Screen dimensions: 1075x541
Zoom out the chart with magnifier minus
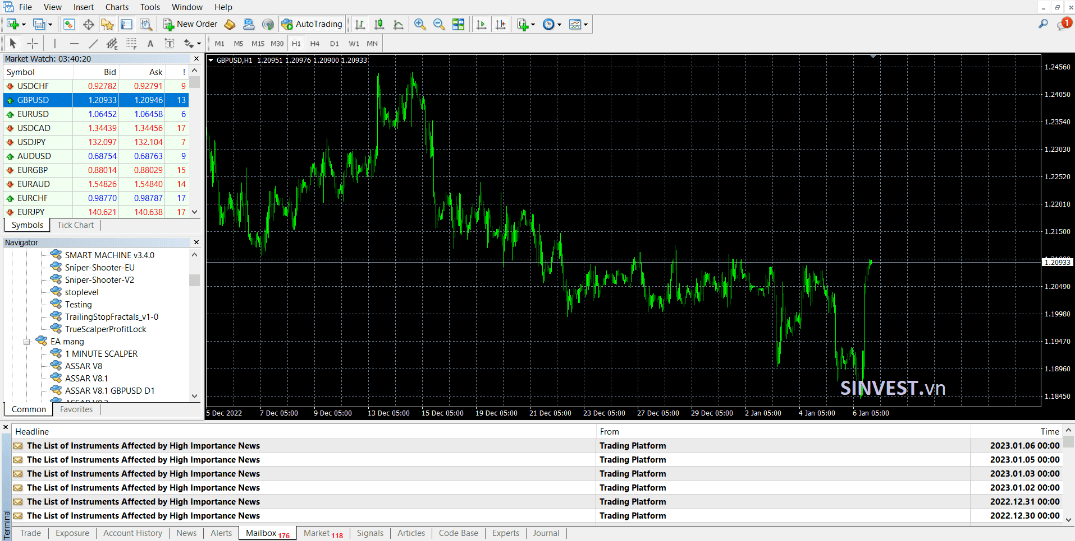[439, 24]
